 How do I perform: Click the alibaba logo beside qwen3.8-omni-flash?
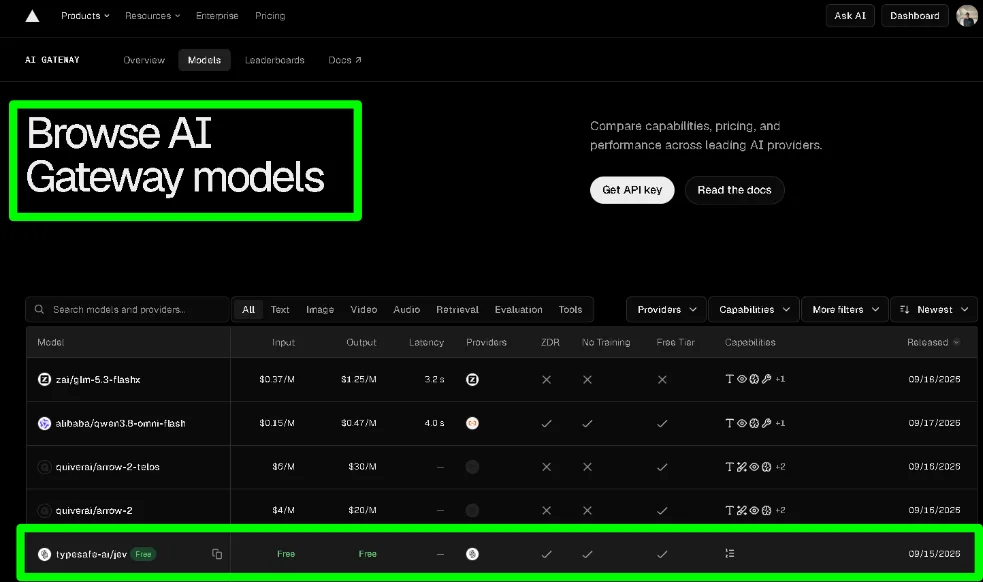pos(45,423)
